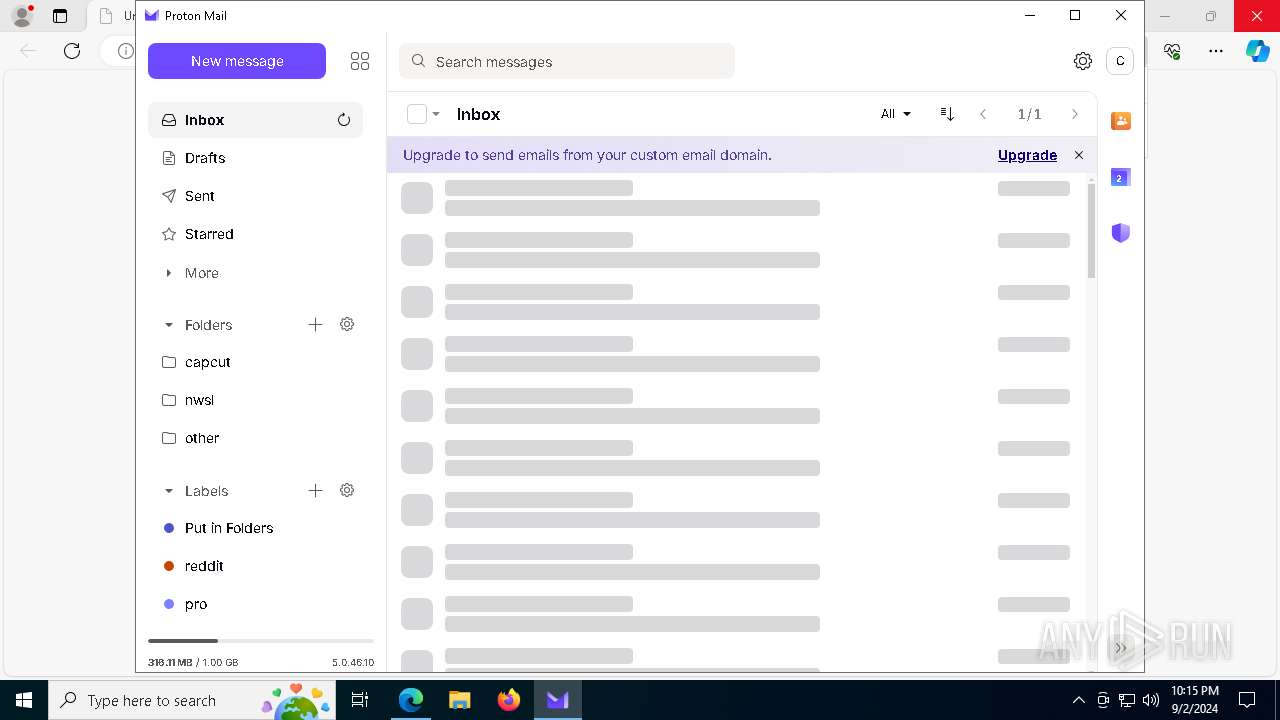The height and width of the screenshot is (720, 1280).
Task: Collapse the side panel with double chevron
Action: 1121,648
